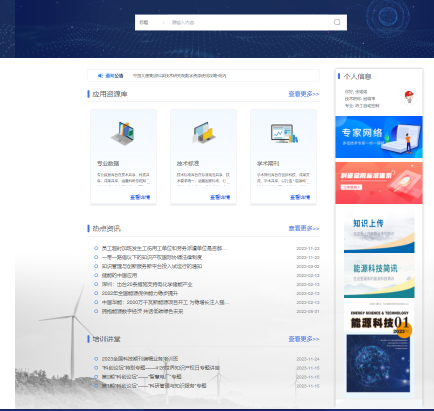Screen dimensions: 434x411
Task: Open the 能源科技简讯 banner
Action: point(379,276)
